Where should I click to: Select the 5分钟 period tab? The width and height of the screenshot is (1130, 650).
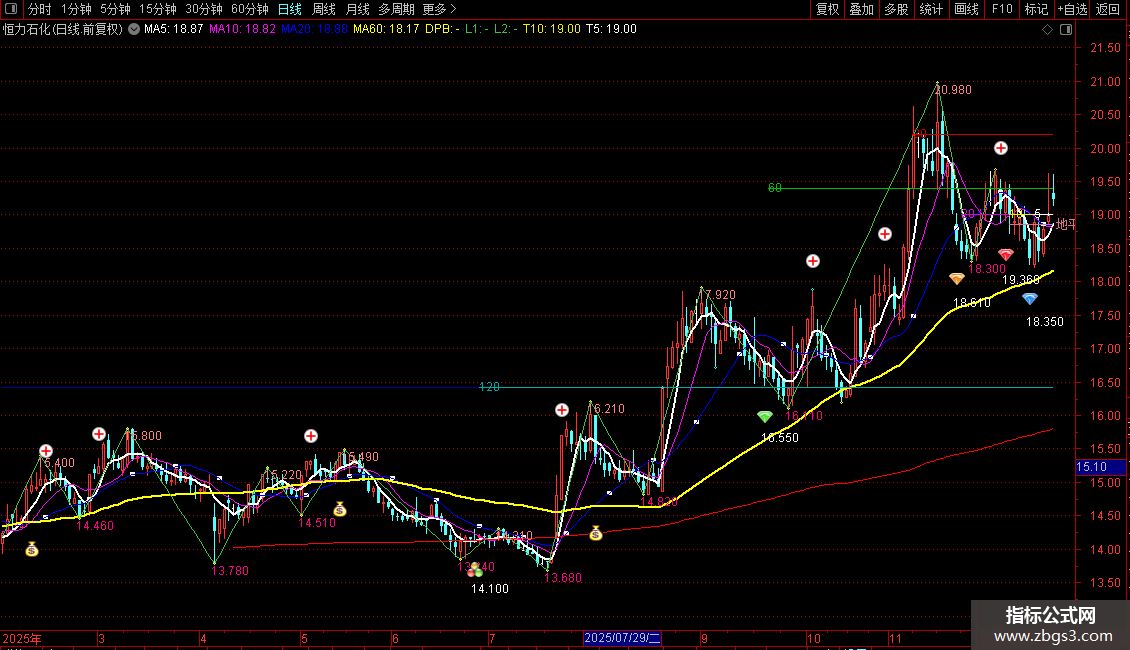[x=115, y=9]
